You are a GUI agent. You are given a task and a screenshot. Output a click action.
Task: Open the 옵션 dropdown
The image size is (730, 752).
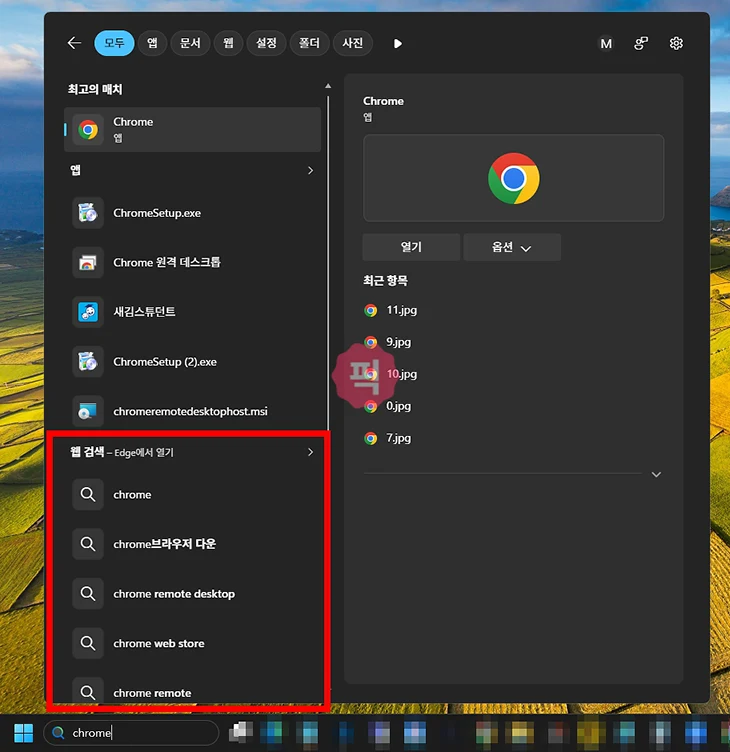click(512, 247)
